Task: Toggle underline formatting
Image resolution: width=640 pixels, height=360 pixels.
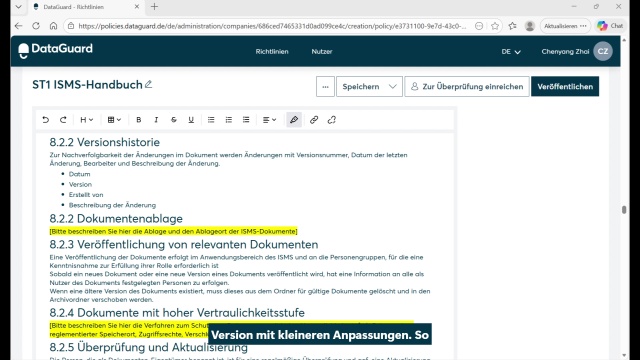Action: pyautogui.click(x=191, y=120)
